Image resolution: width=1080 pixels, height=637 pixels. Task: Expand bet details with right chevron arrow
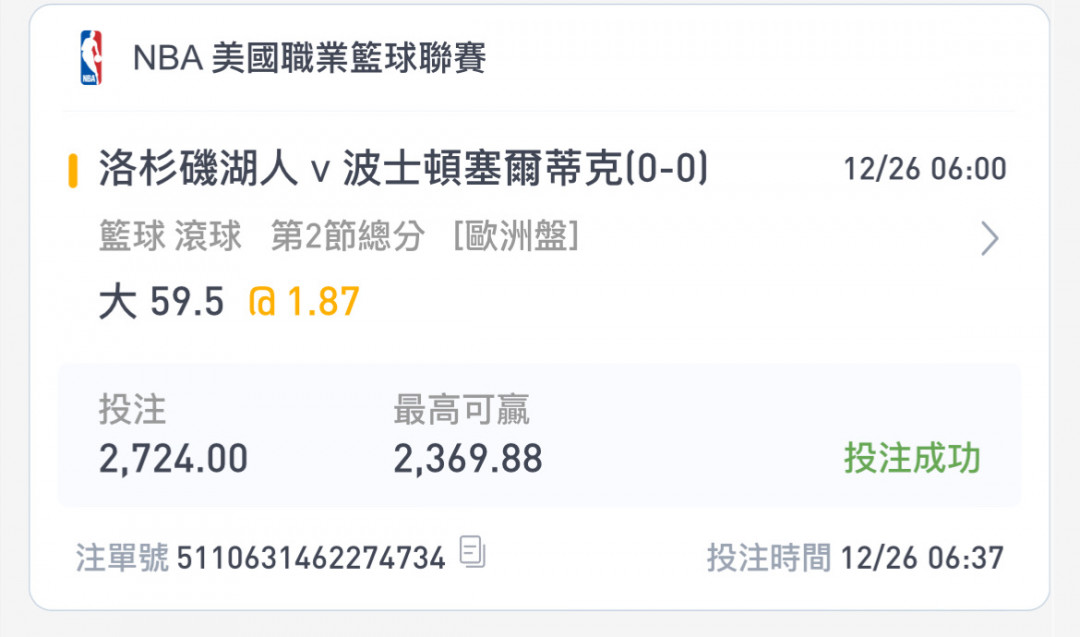pyautogui.click(x=990, y=239)
